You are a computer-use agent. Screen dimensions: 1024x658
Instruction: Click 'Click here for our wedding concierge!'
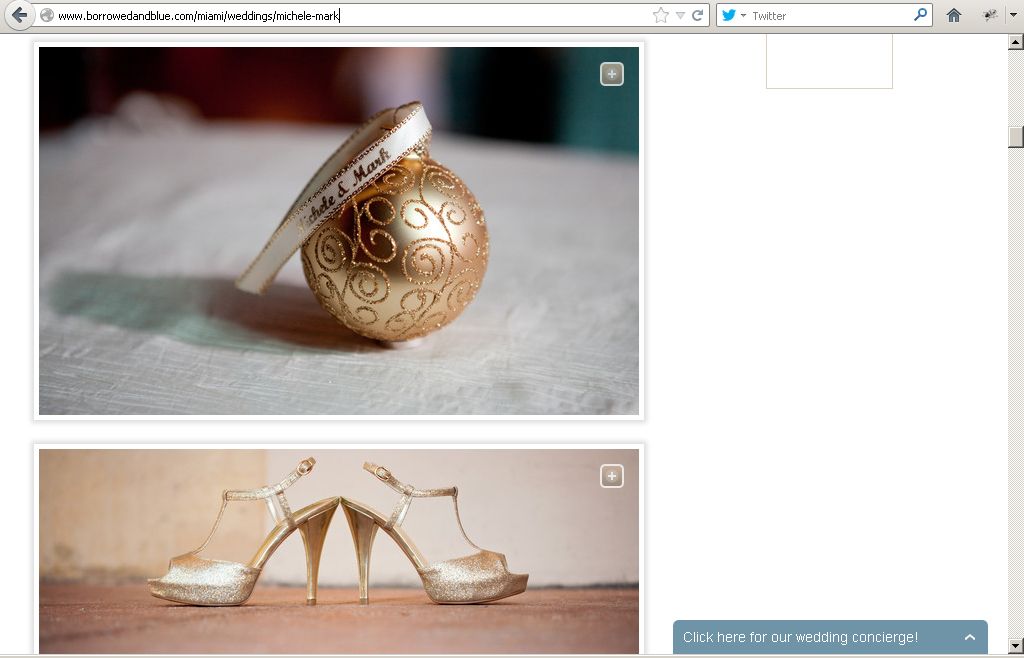coord(800,637)
